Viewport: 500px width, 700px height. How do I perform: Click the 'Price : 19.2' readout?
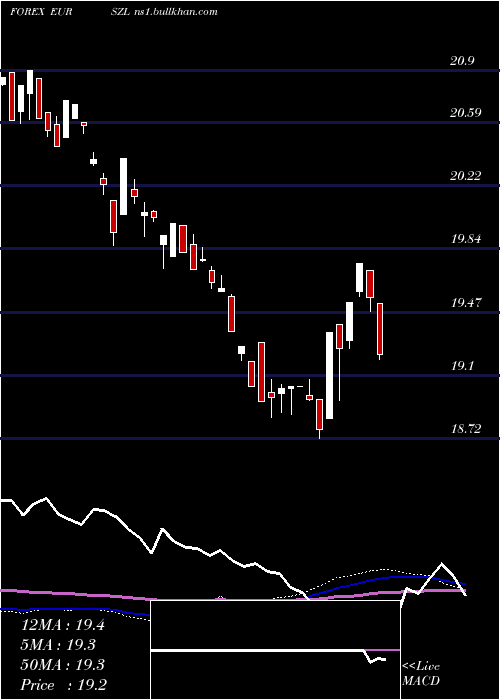tap(63, 685)
